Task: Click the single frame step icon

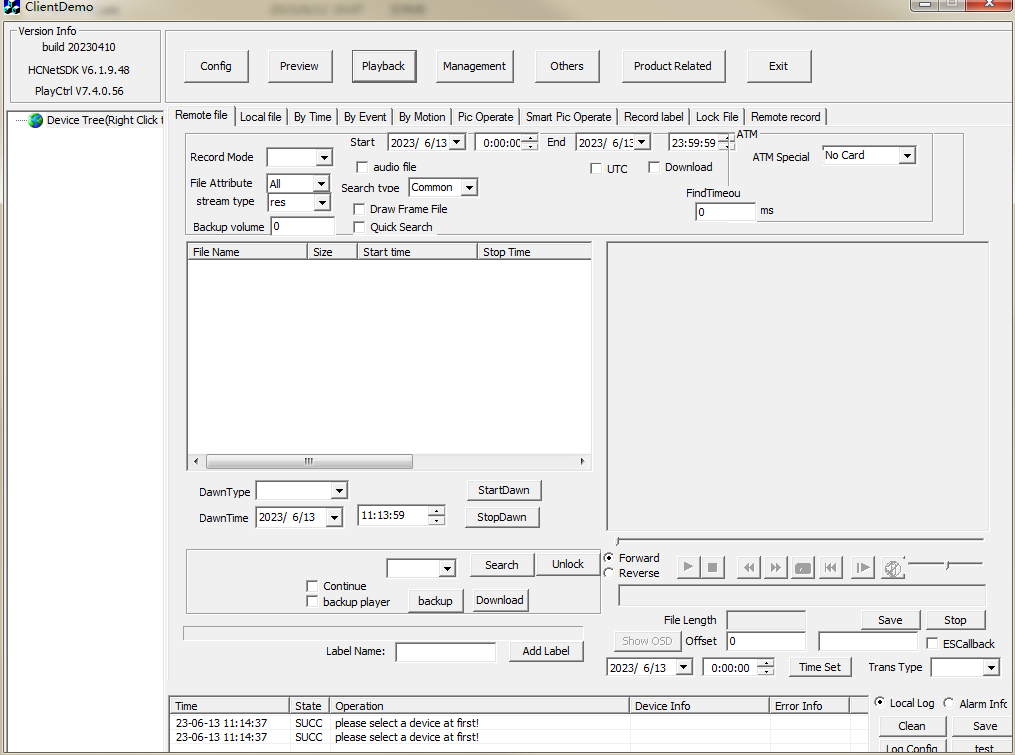Action: point(862,567)
